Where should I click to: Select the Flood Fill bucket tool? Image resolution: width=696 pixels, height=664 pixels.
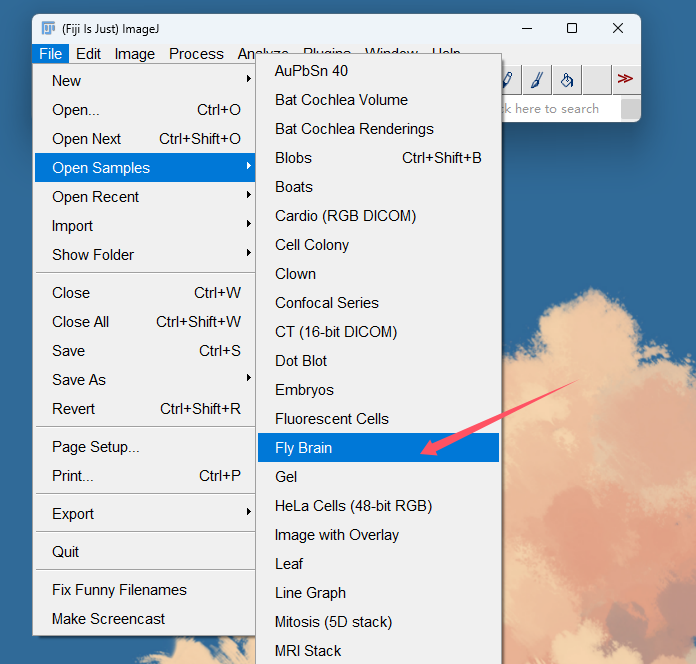point(567,79)
